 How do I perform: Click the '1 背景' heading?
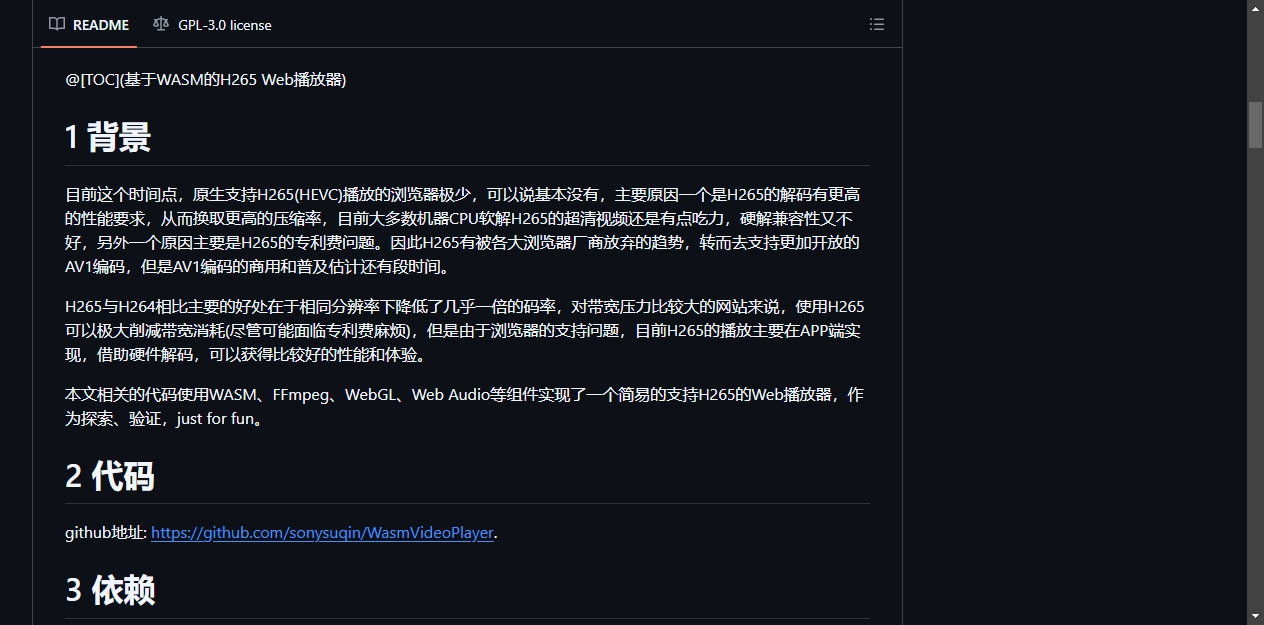(x=108, y=137)
